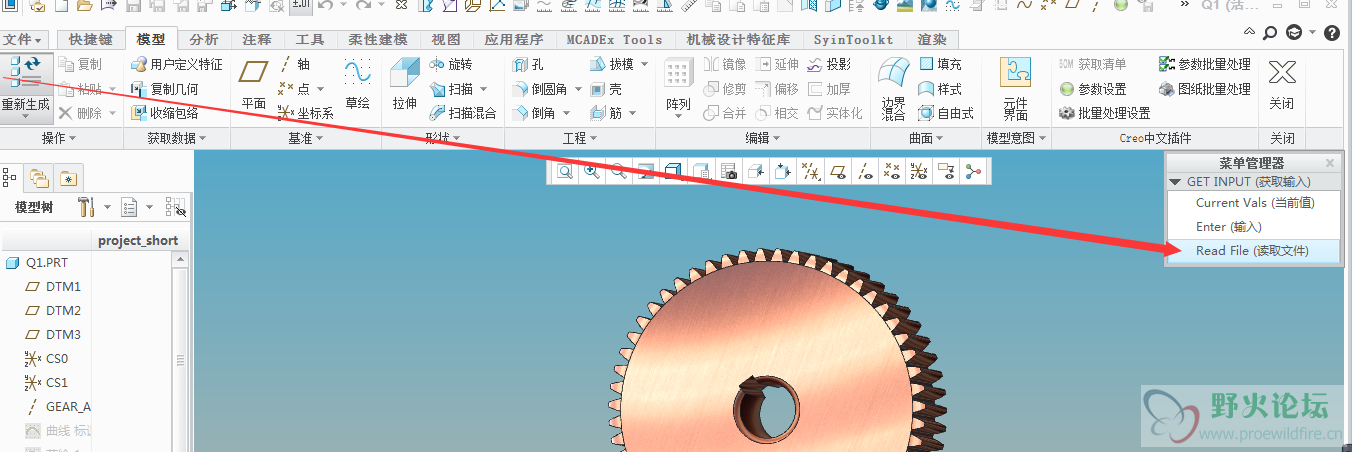Open the Folder Browser tab icon
This screenshot has width=1352, height=452.
(39, 178)
